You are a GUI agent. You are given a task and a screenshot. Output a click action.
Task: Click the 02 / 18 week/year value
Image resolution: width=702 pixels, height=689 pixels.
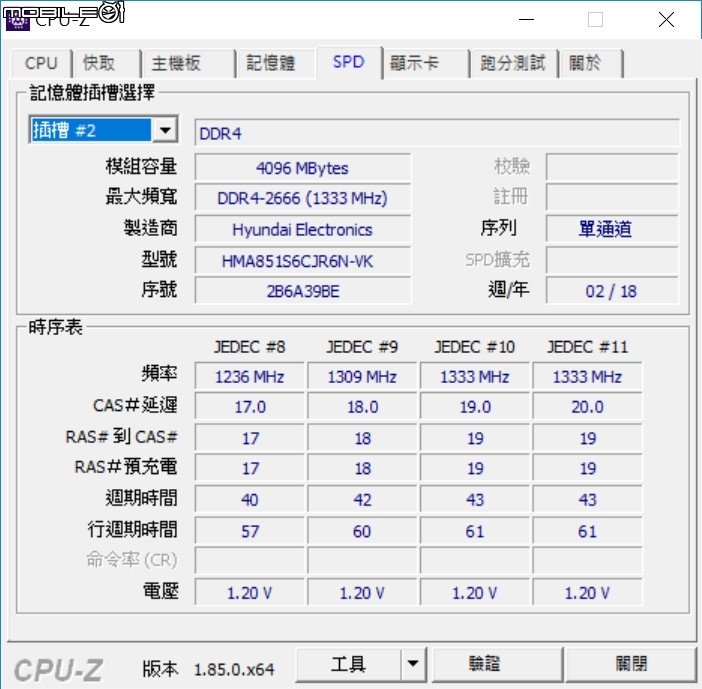(612, 291)
